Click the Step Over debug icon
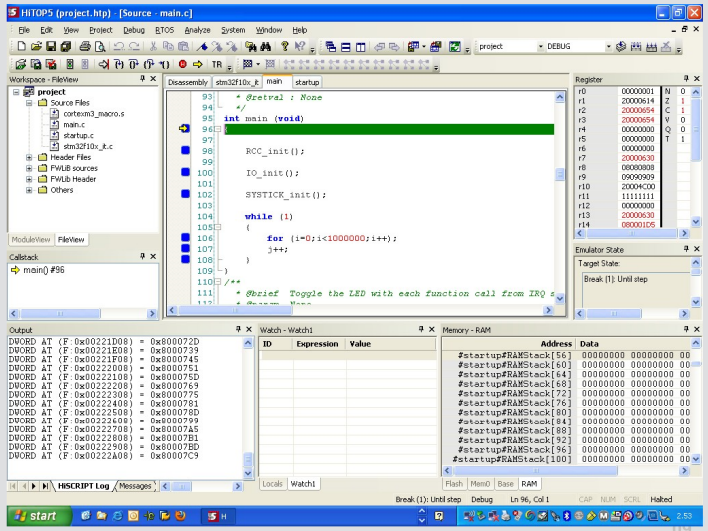 [134, 64]
